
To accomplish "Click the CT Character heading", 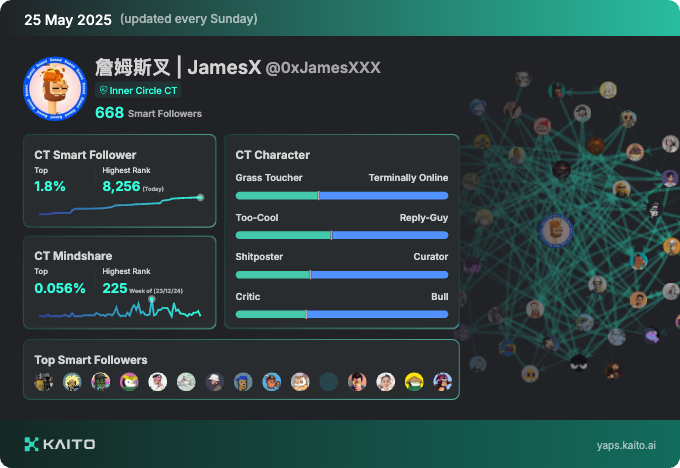I will coord(272,155).
